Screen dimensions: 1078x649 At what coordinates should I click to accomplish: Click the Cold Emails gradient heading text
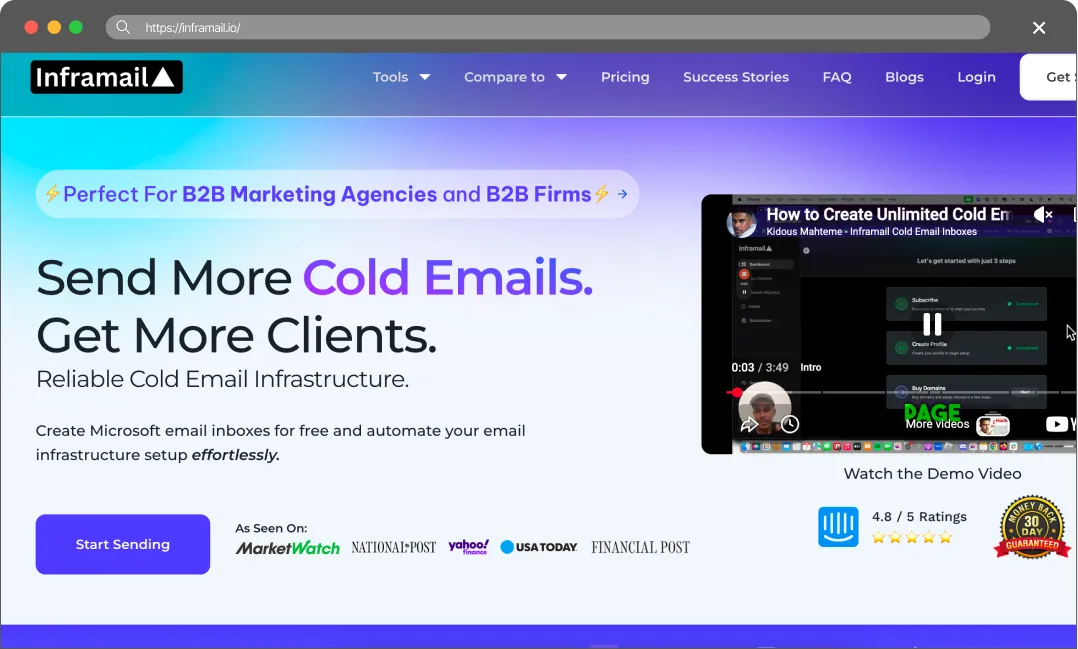(448, 278)
